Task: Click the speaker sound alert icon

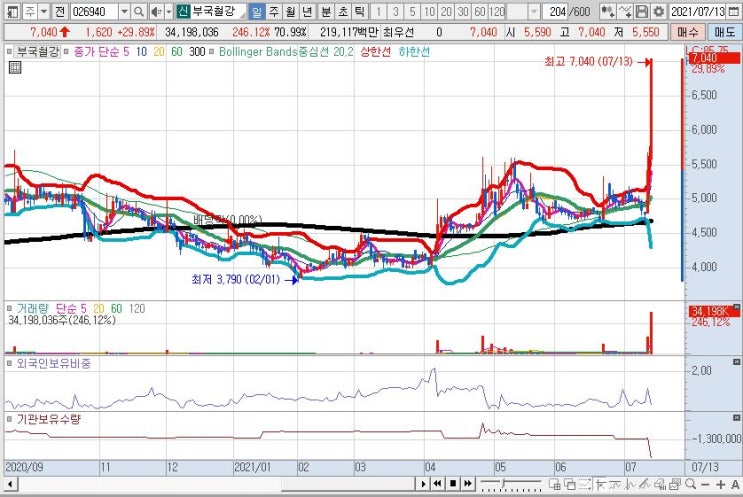Action: coord(155,11)
